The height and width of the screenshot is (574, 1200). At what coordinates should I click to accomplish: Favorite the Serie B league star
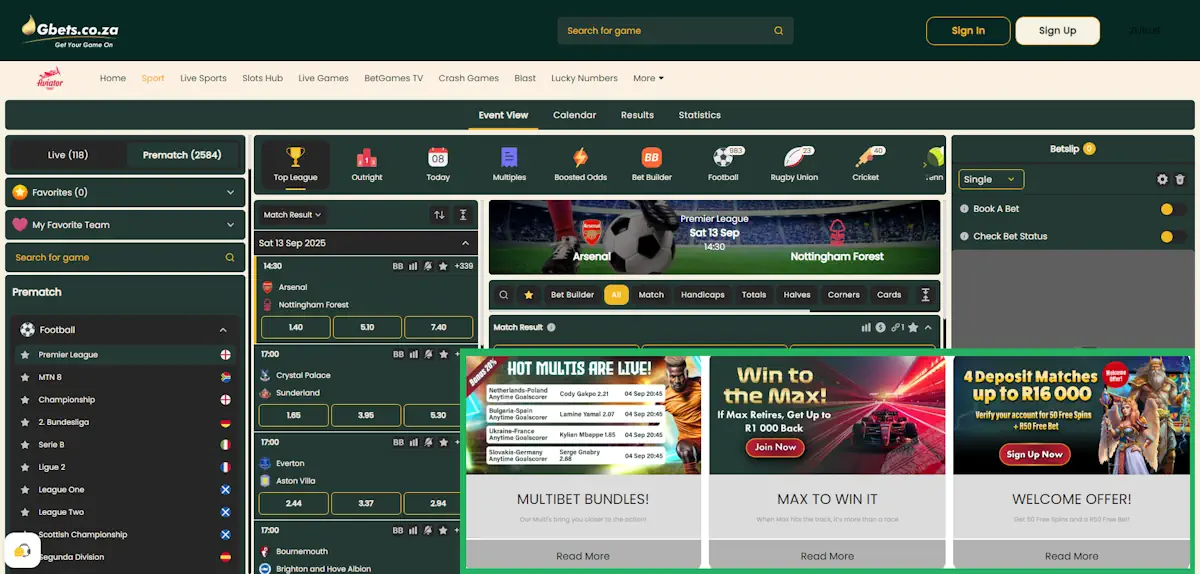26,445
